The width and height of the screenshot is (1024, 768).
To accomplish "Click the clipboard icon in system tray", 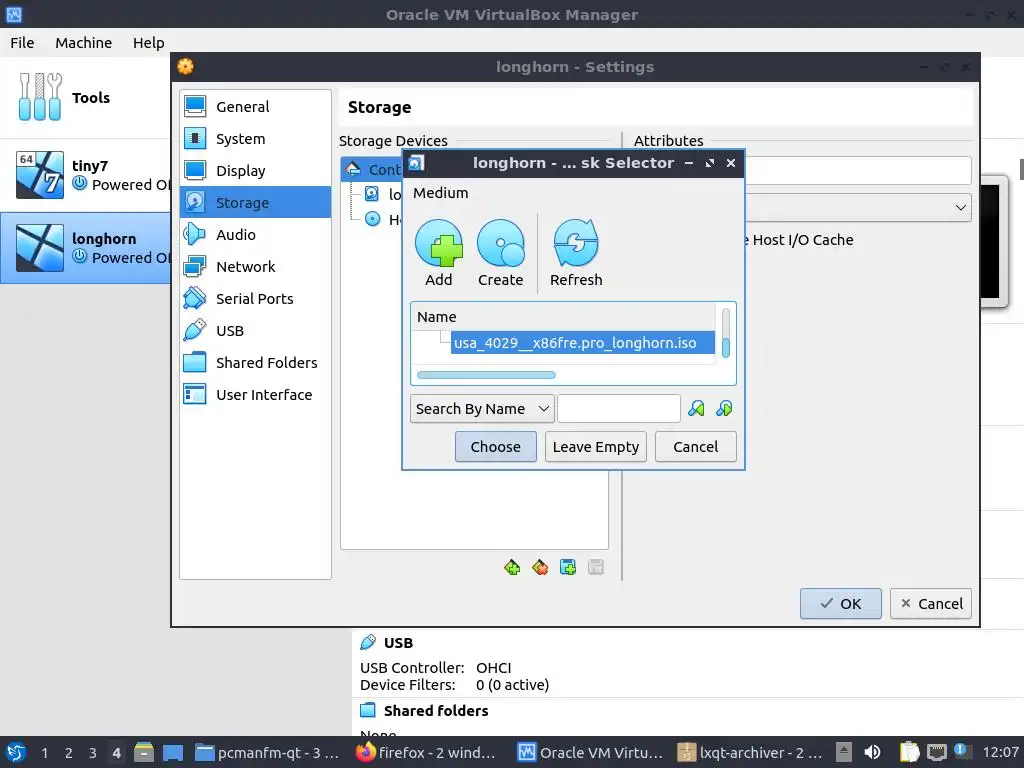I will point(909,752).
